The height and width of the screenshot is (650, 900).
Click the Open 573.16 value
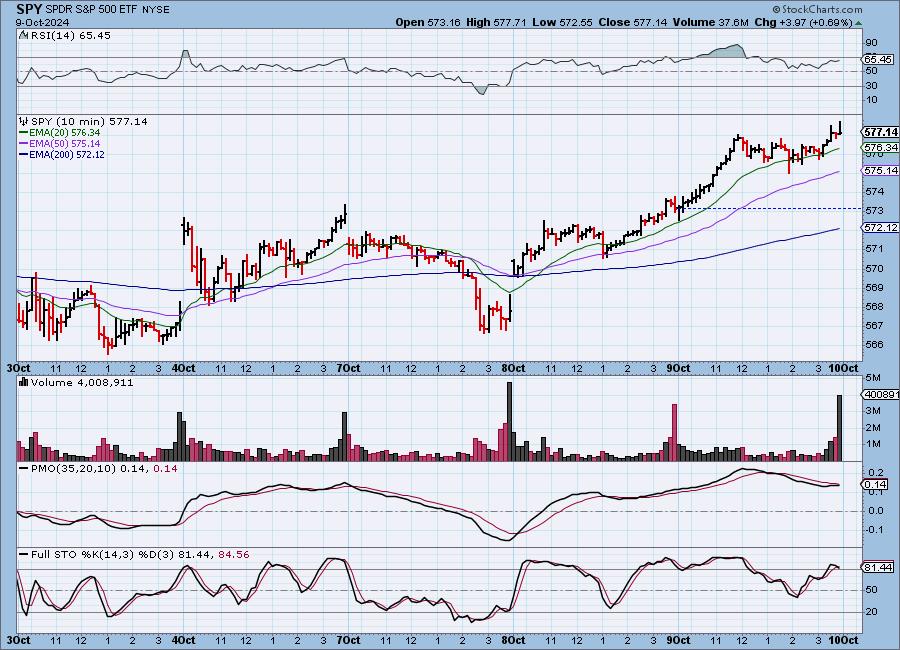point(428,22)
